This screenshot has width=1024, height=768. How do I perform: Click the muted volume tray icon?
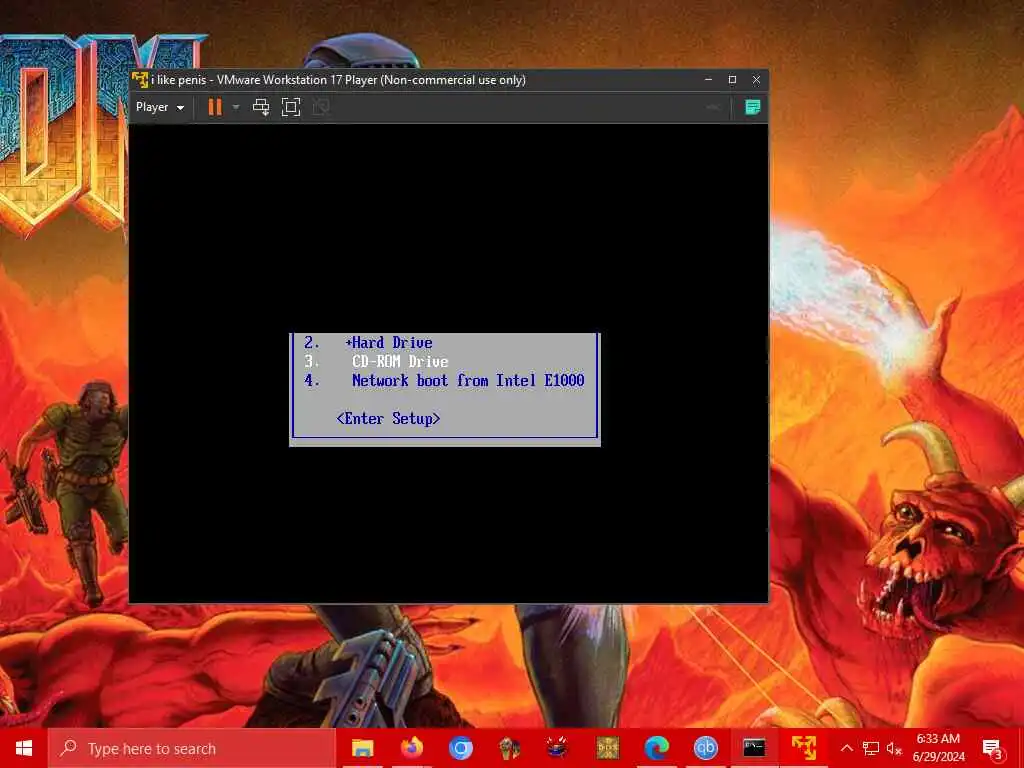point(894,748)
